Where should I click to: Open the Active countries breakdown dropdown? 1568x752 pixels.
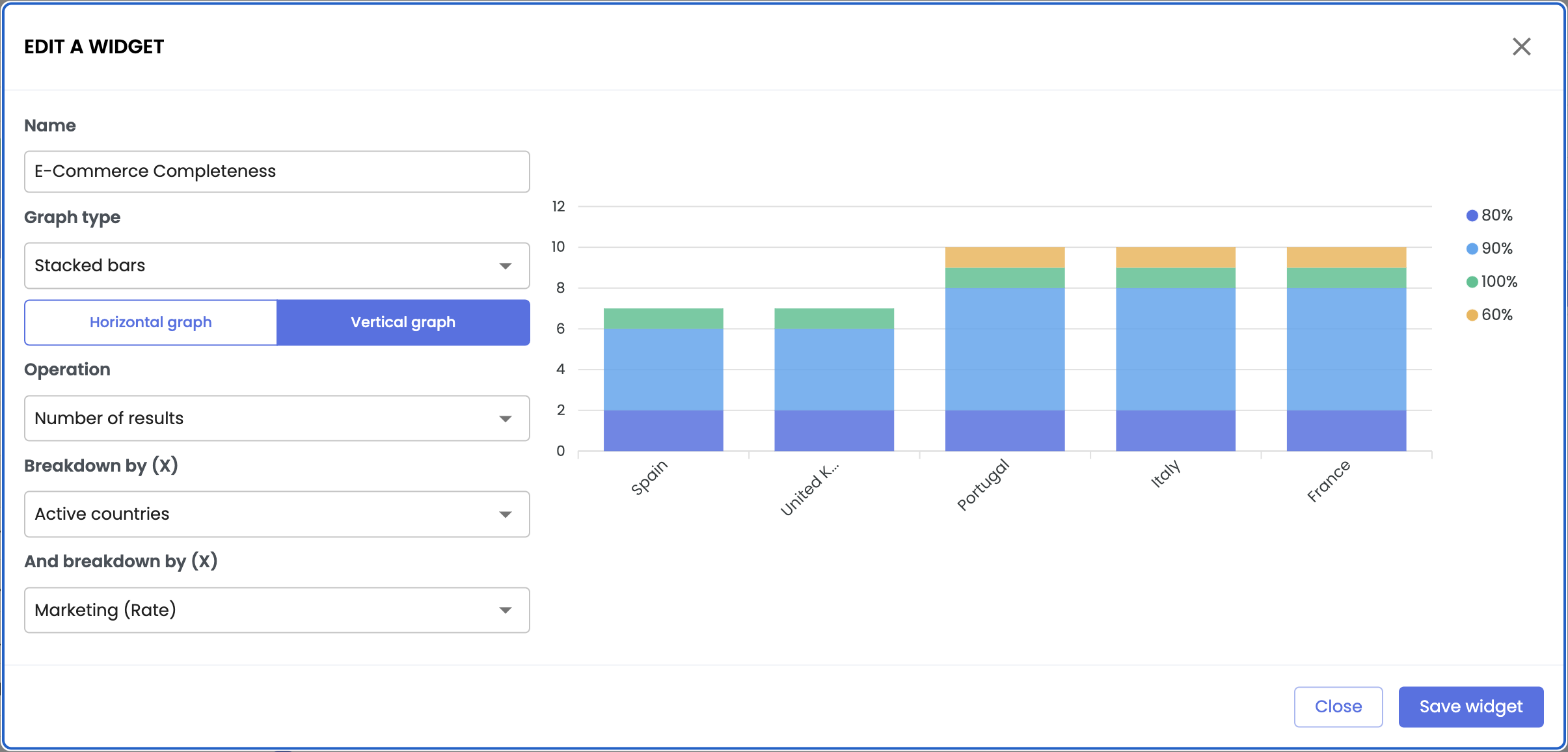coord(505,515)
